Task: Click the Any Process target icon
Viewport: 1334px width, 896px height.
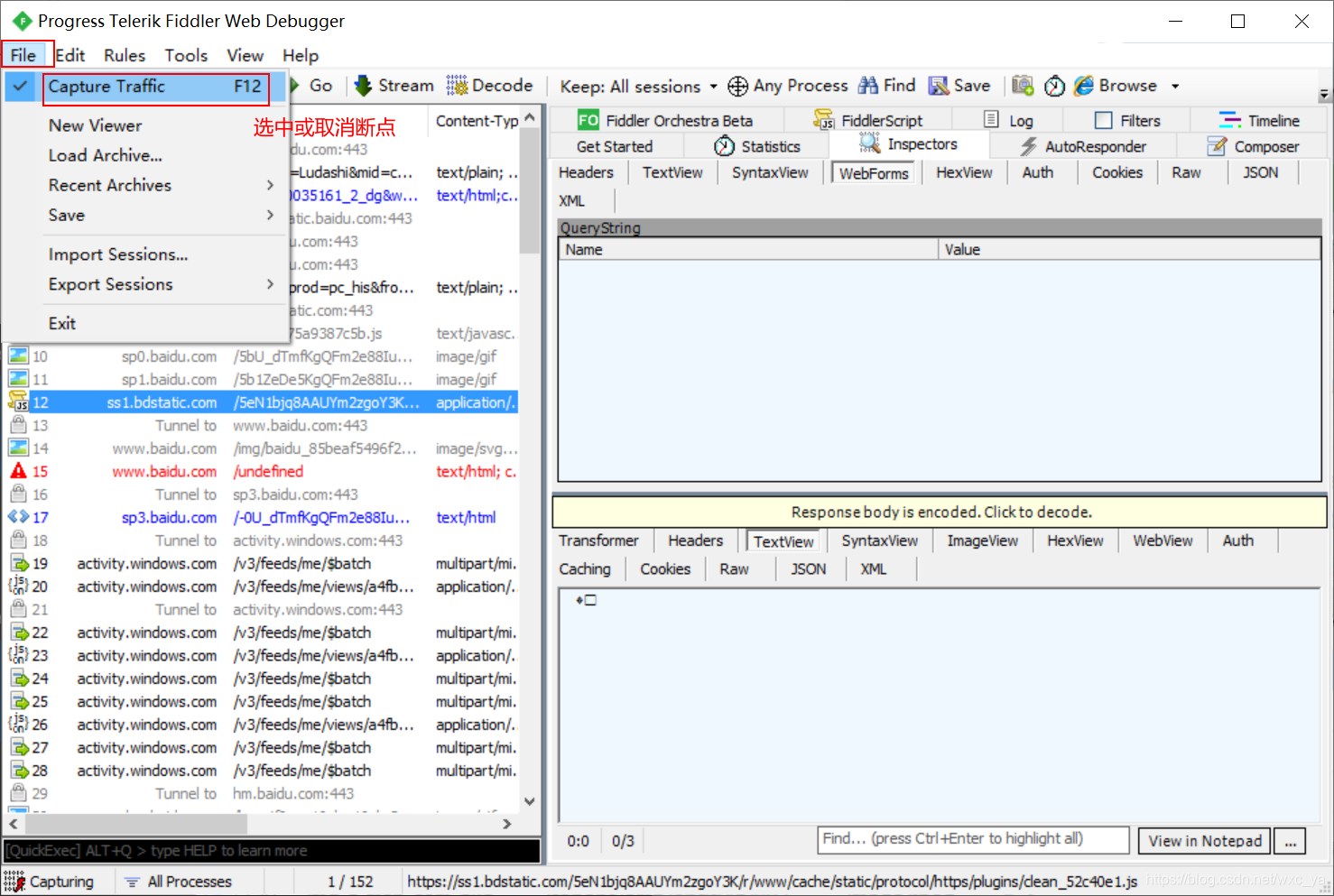Action: [738, 86]
